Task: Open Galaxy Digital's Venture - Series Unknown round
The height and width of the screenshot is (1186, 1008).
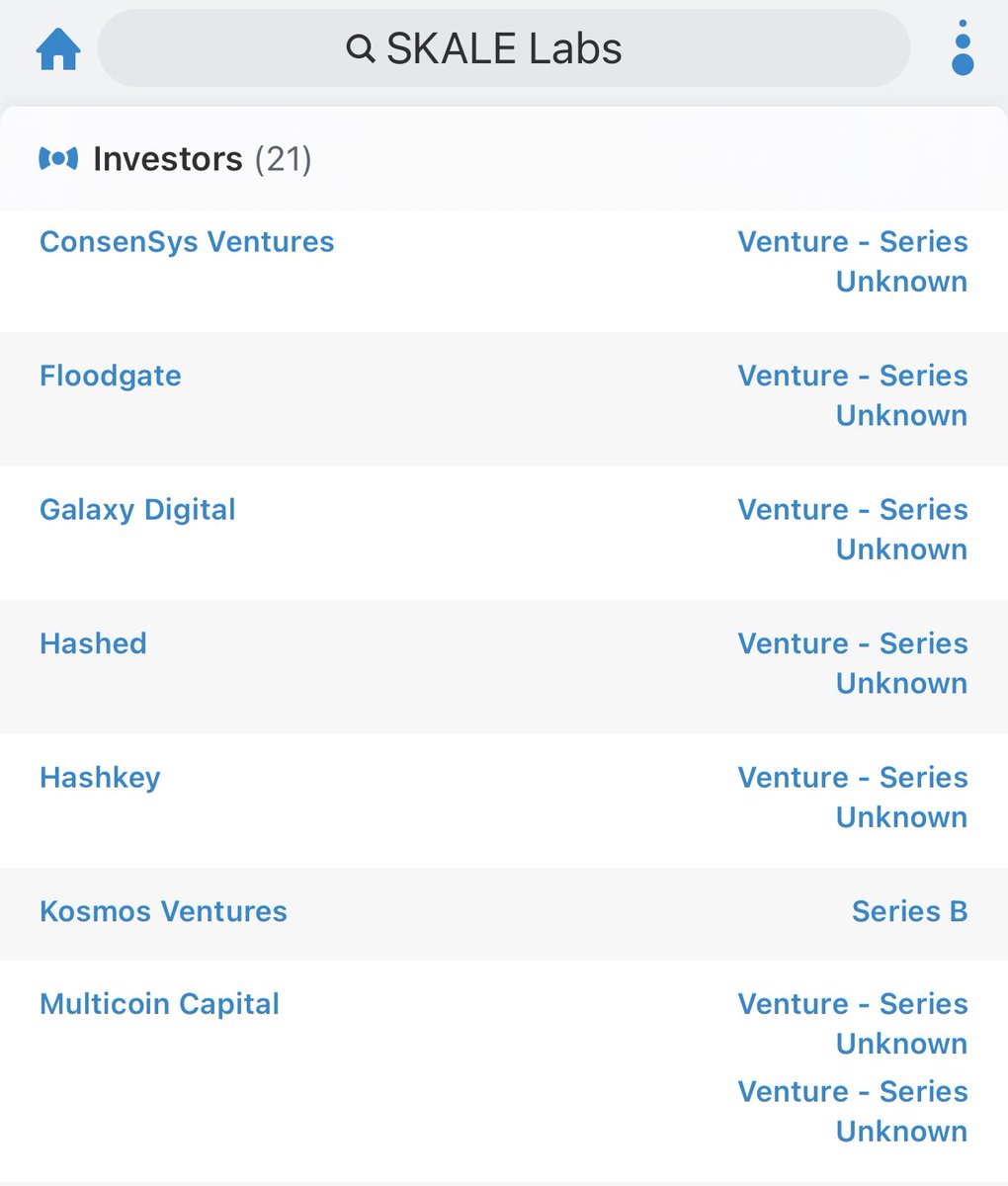Action: pyautogui.click(x=852, y=530)
